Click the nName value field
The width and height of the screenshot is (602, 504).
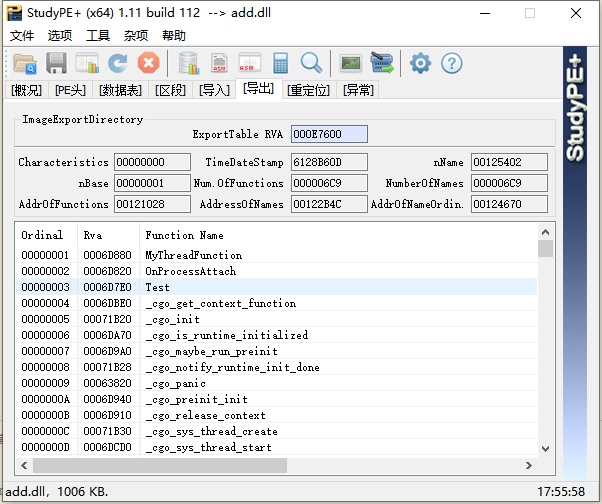[x=509, y=162]
